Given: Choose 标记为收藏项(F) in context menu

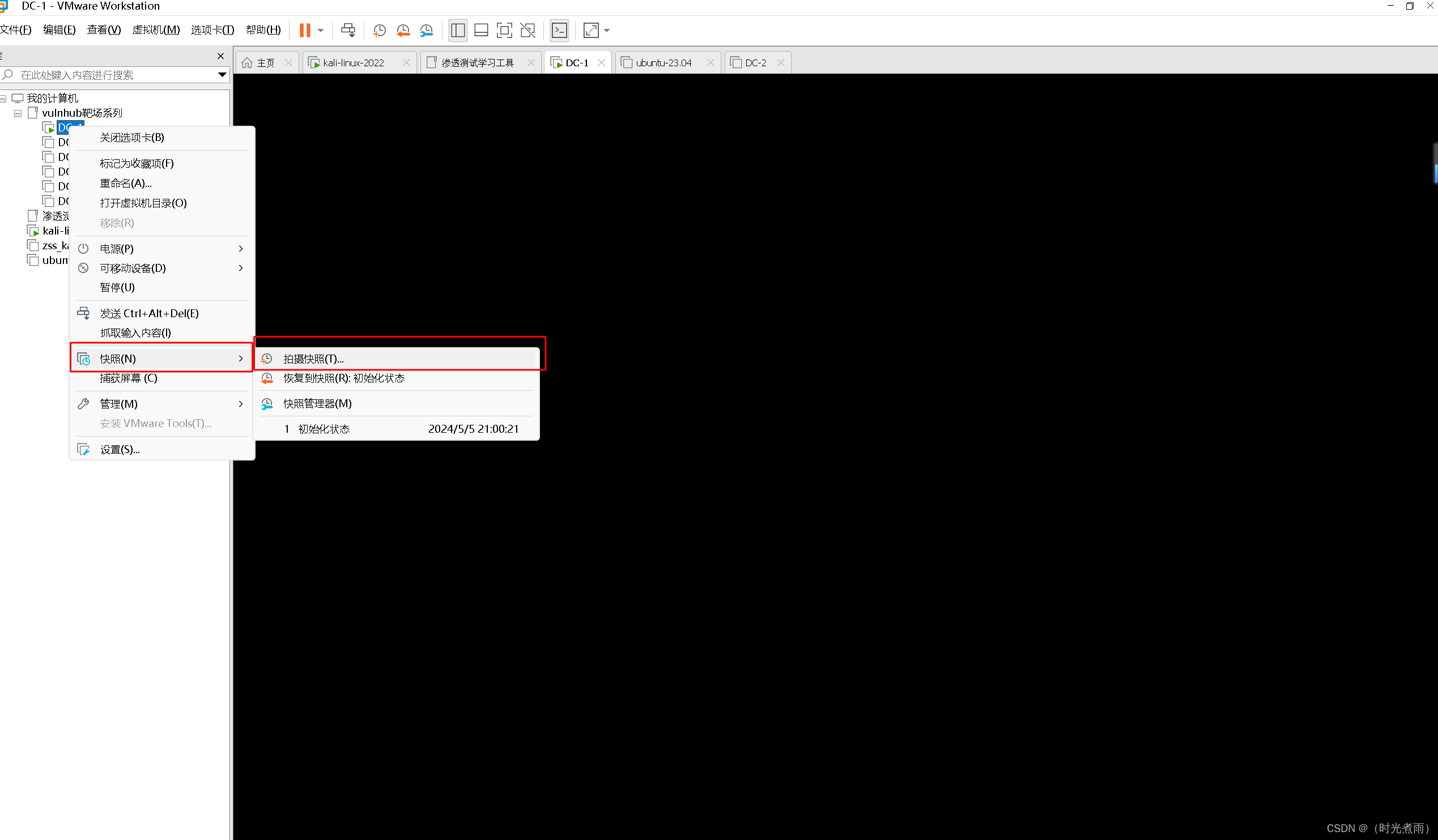Looking at the screenshot, I should coord(162,164).
